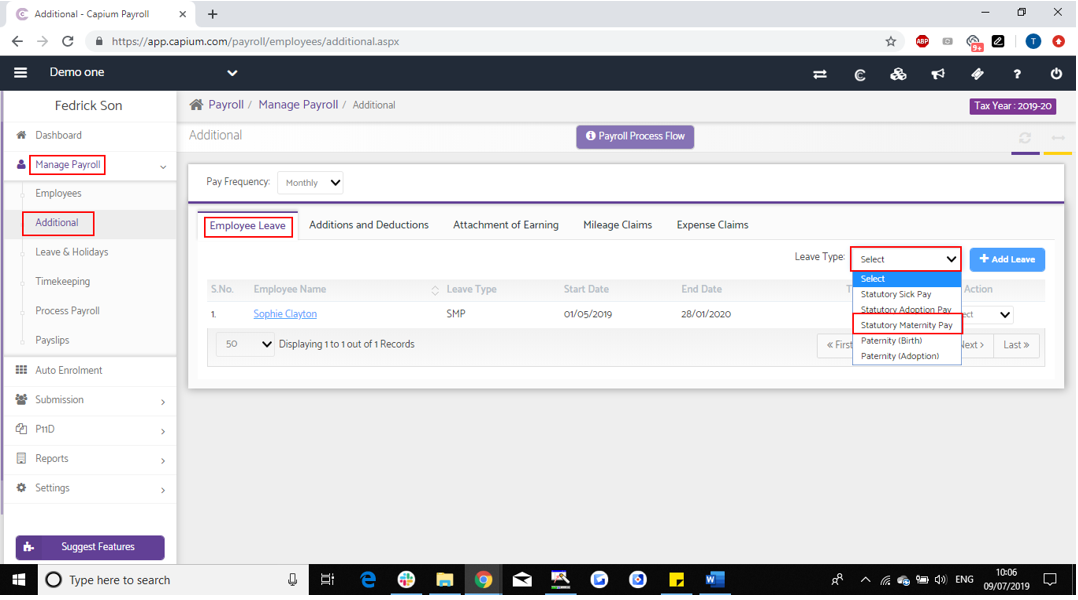Choose Statutory Maternity Pay option
The height and width of the screenshot is (600, 1078).
tap(907, 325)
